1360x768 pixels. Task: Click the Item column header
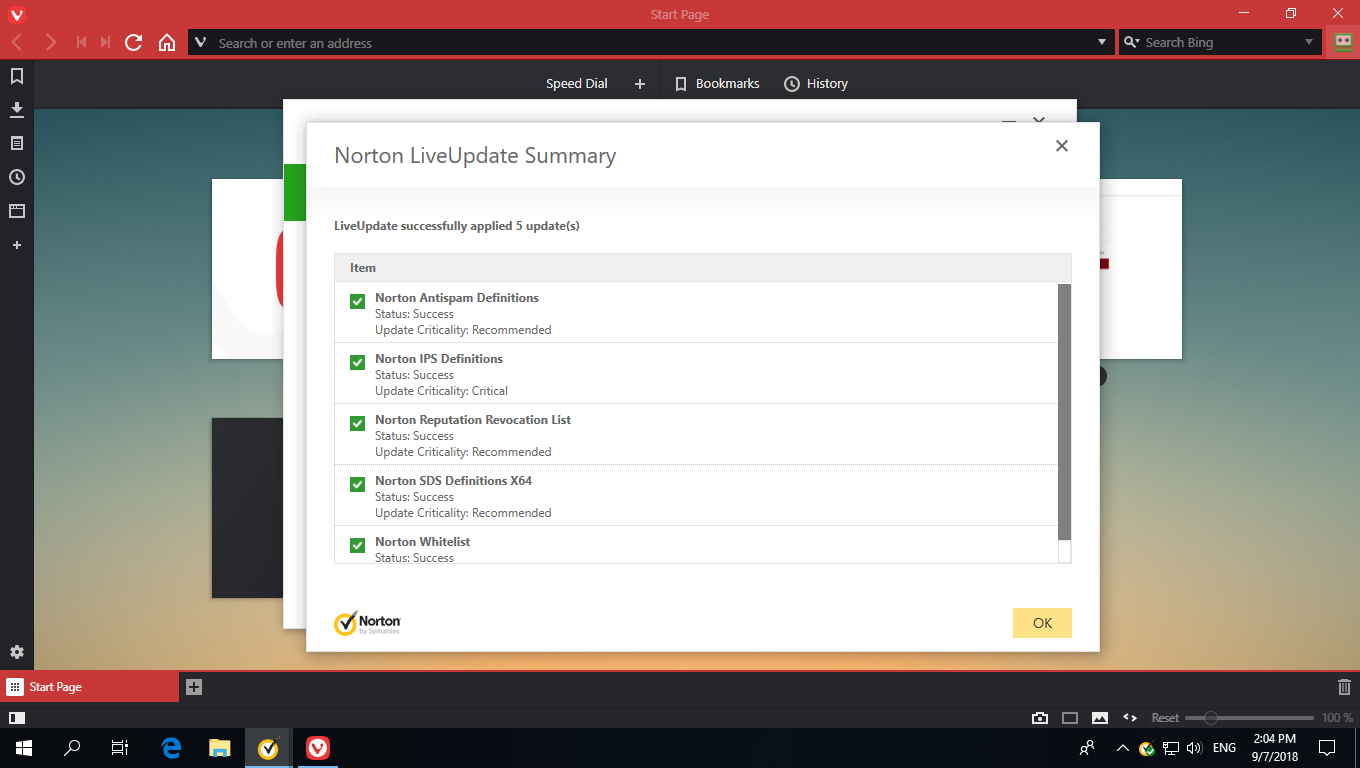click(x=703, y=268)
